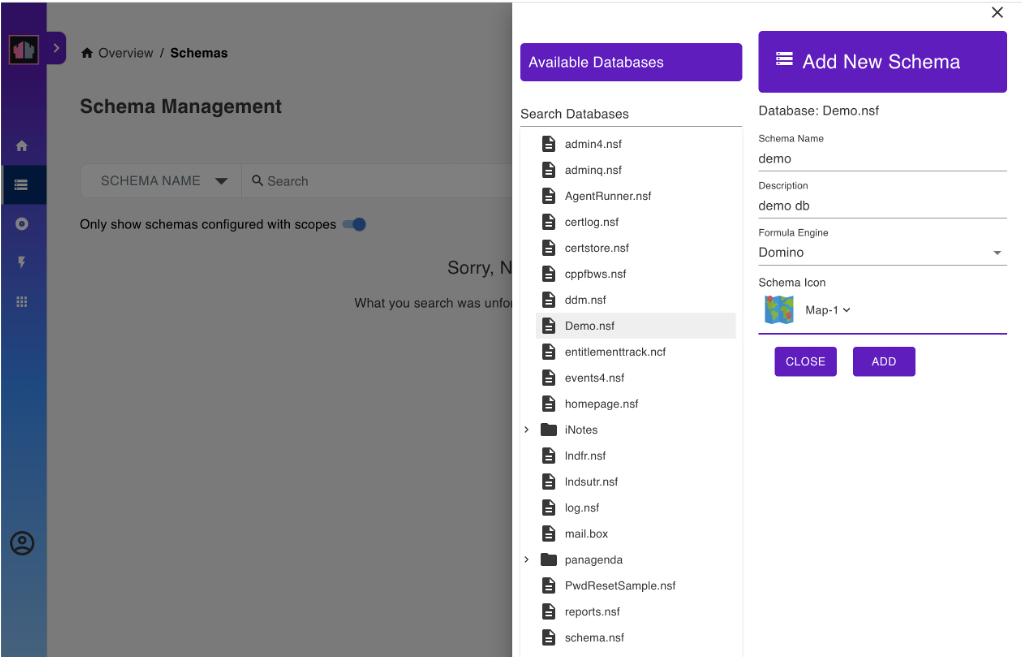
Task: Open the SCHEMA NAME filter dropdown
Action: pyautogui.click(x=161, y=181)
